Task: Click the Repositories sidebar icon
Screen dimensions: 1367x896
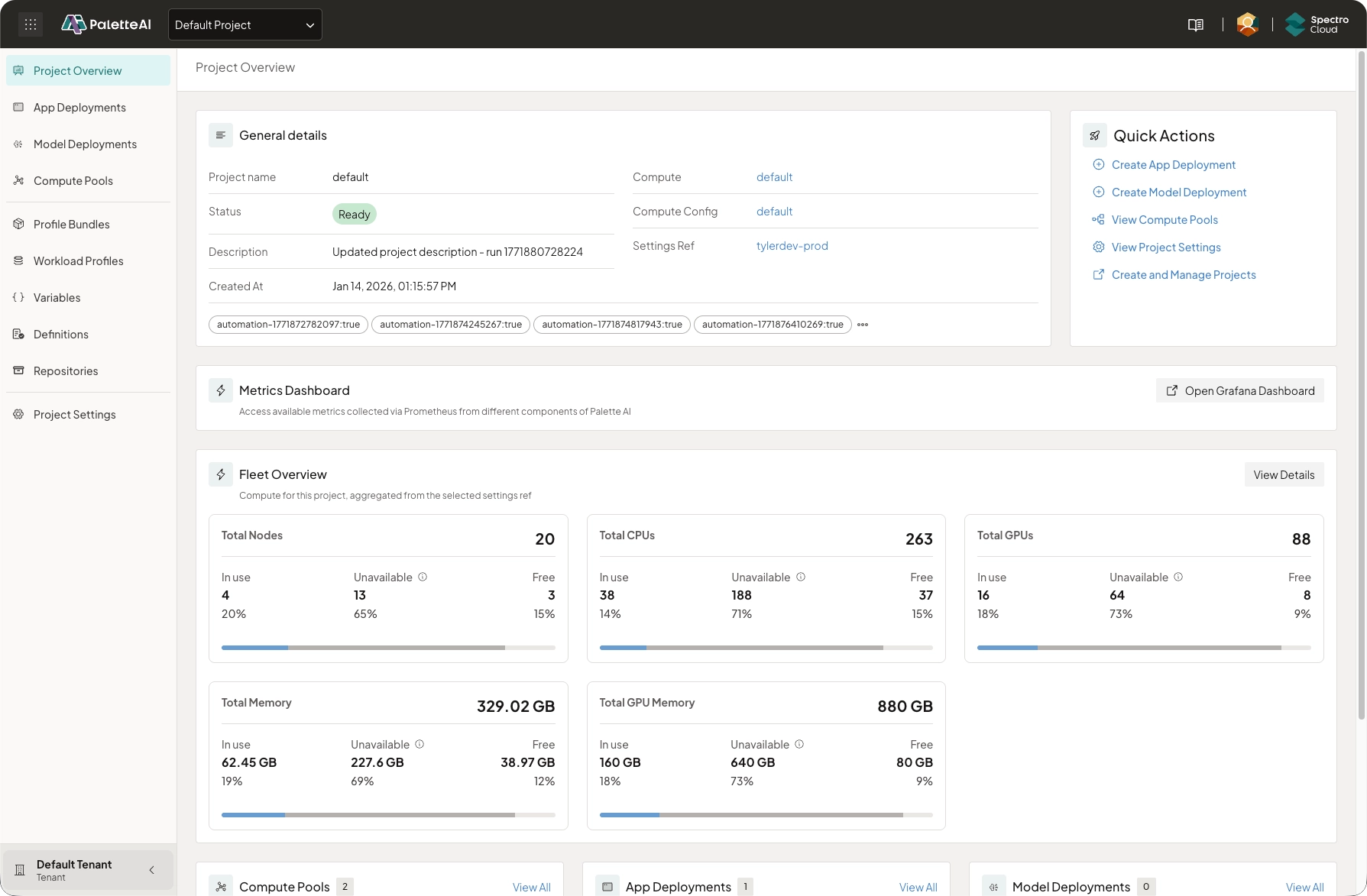Action: pyautogui.click(x=18, y=370)
